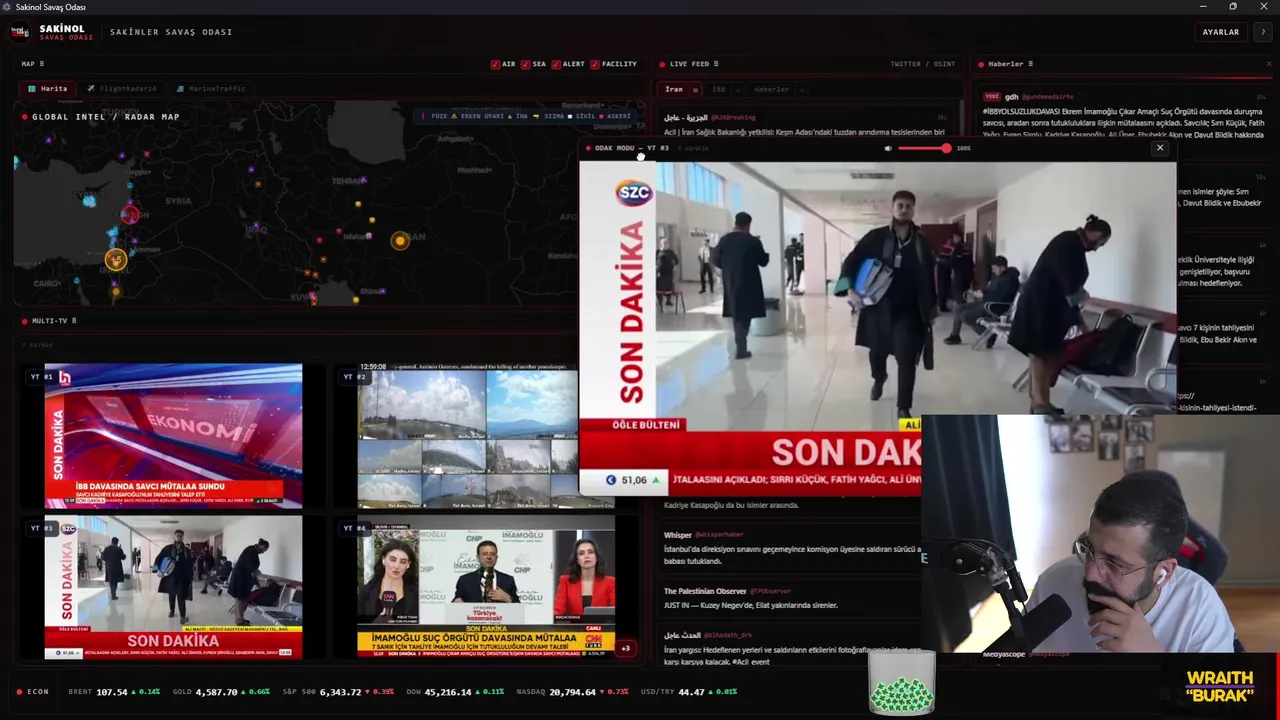This screenshot has height=720, width=1280.
Task: Click the ASKERİ legend entry
Action: click(615, 116)
